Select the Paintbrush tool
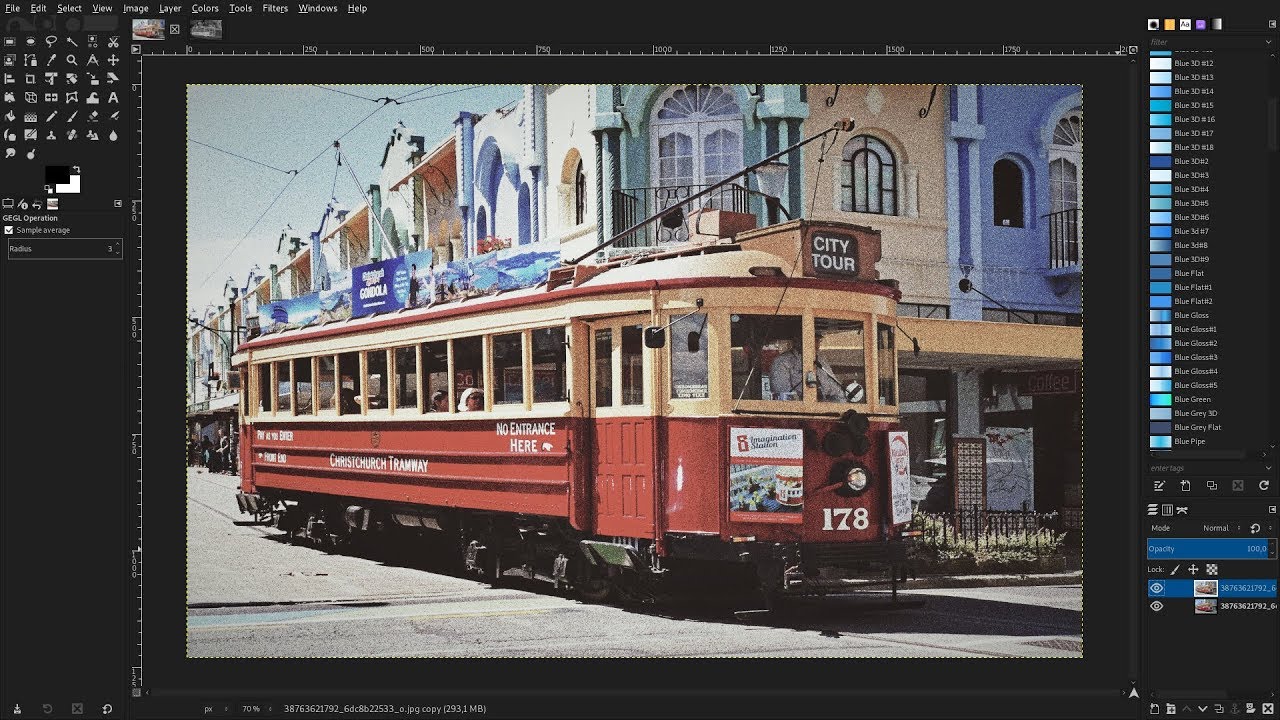 [72, 116]
